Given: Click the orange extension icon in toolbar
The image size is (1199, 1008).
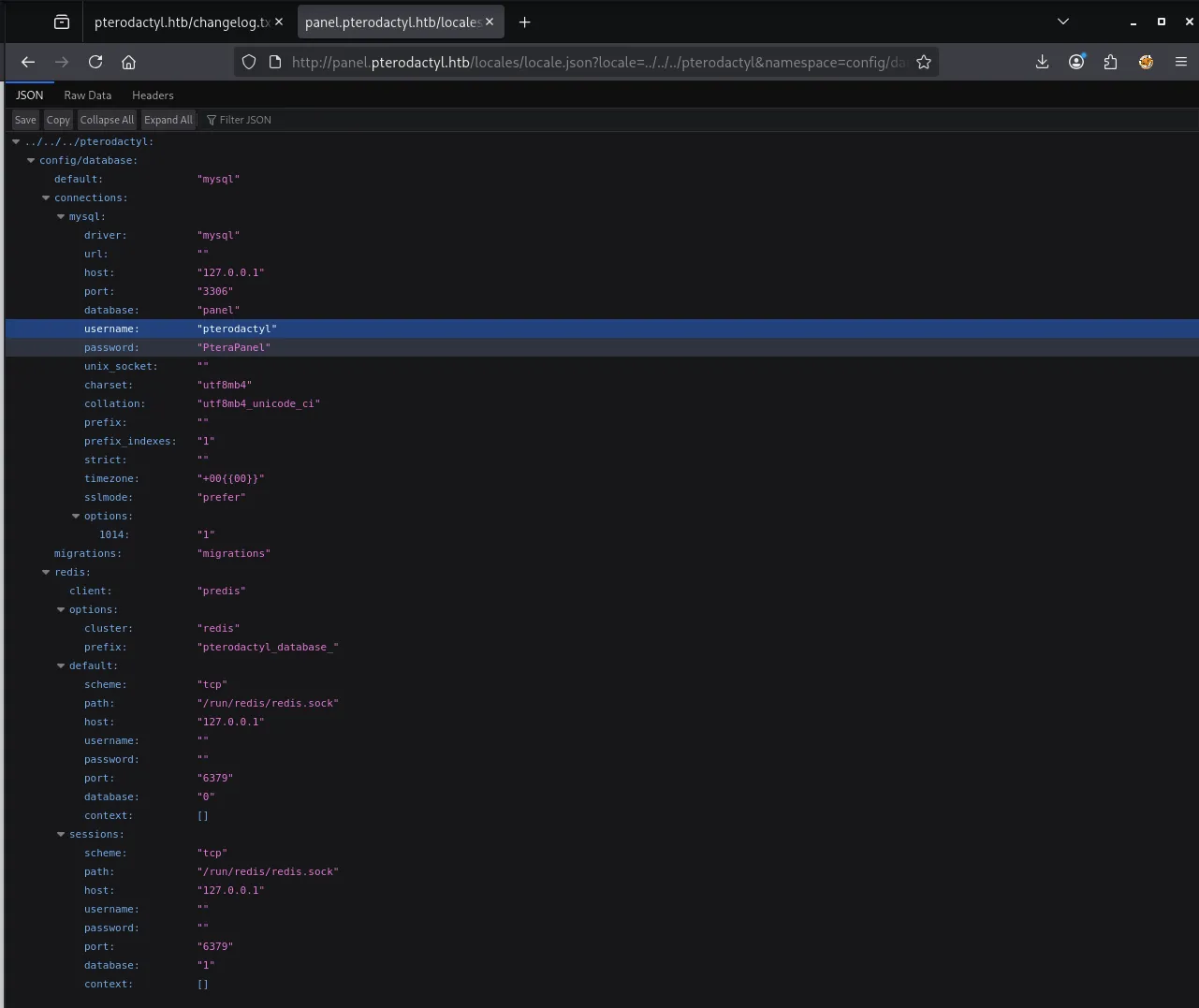Looking at the screenshot, I should [x=1146, y=62].
